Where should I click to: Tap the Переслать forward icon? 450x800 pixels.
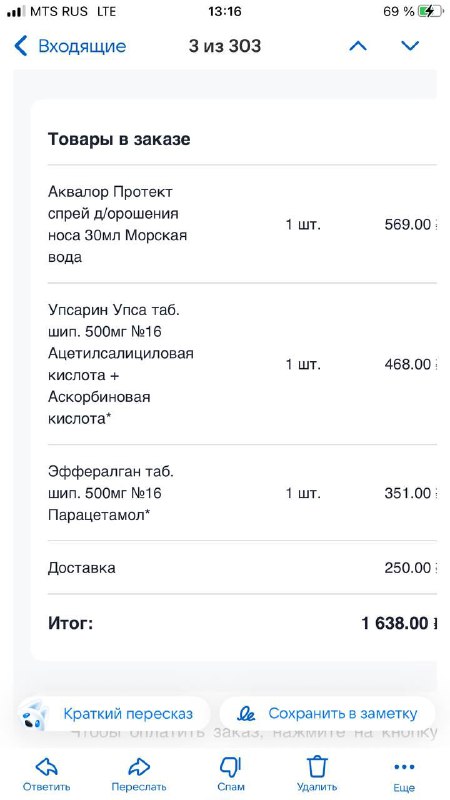click(139, 772)
